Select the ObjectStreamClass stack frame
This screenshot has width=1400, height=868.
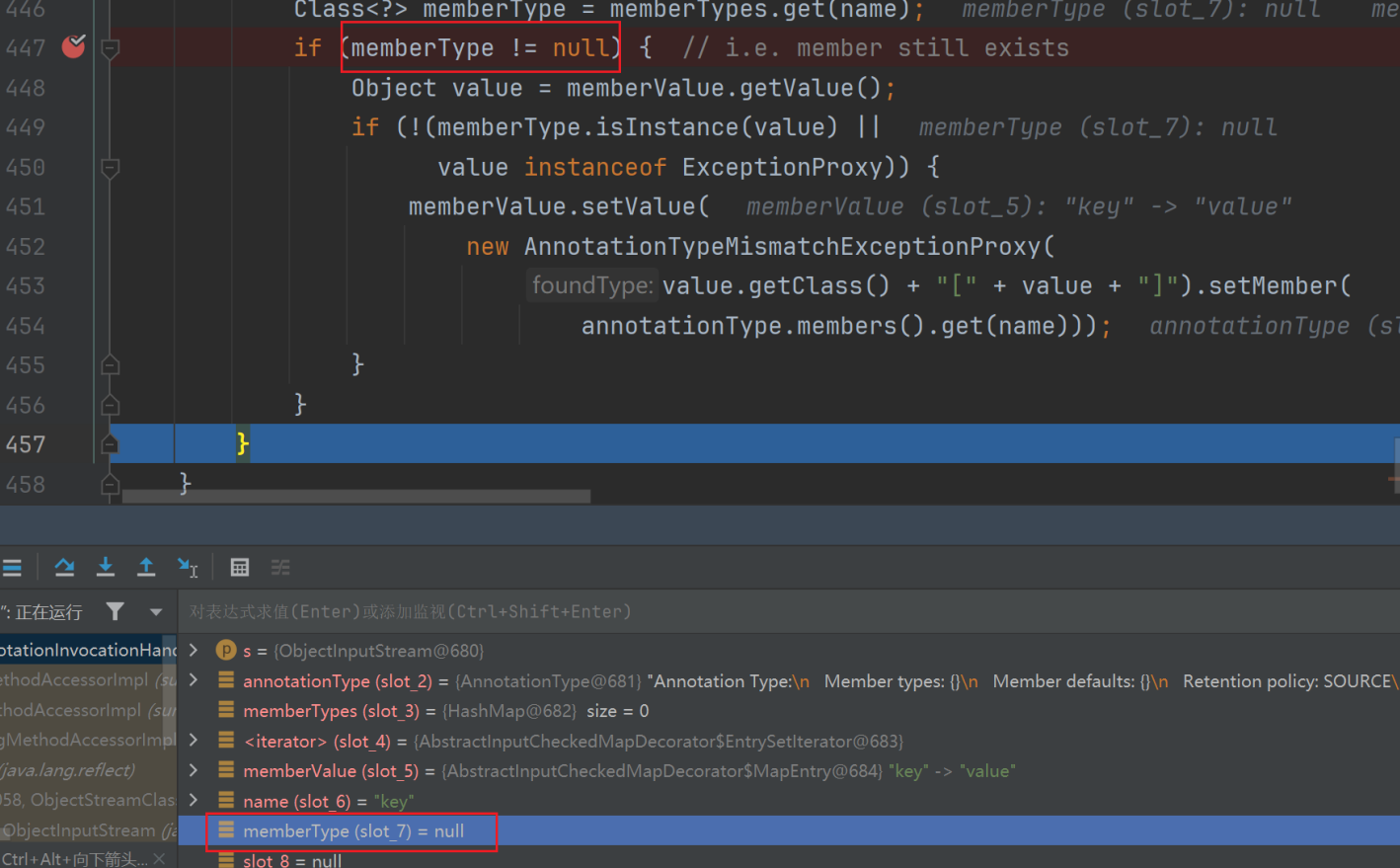tap(88, 799)
